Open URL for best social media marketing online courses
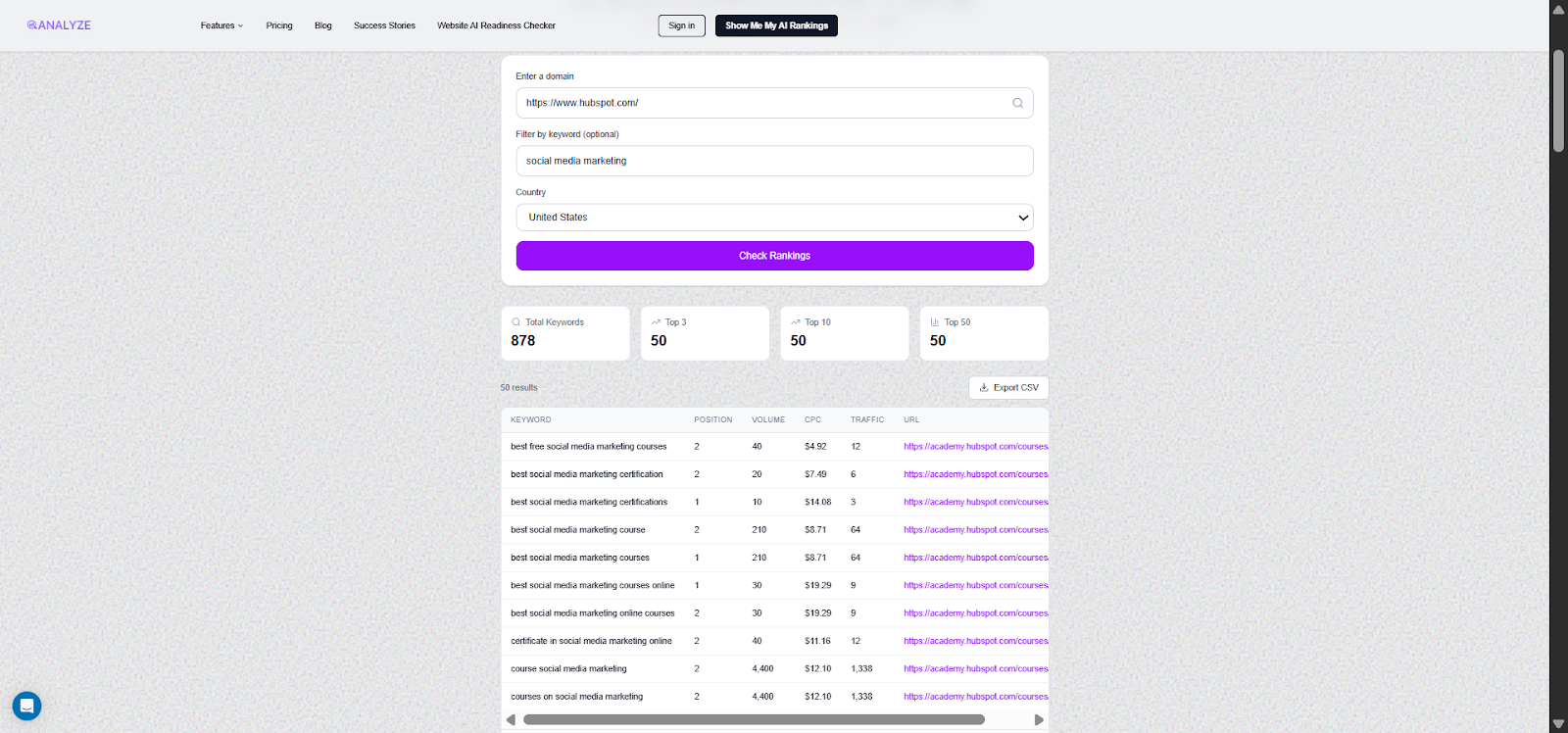Image resolution: width=1568 pixels, height=733 pixels. point(976,613)
